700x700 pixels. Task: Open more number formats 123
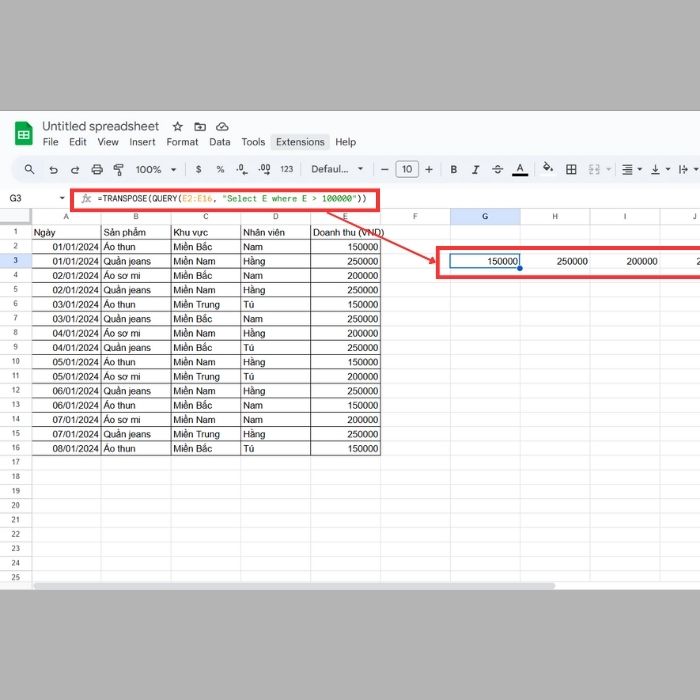[287, 169]
